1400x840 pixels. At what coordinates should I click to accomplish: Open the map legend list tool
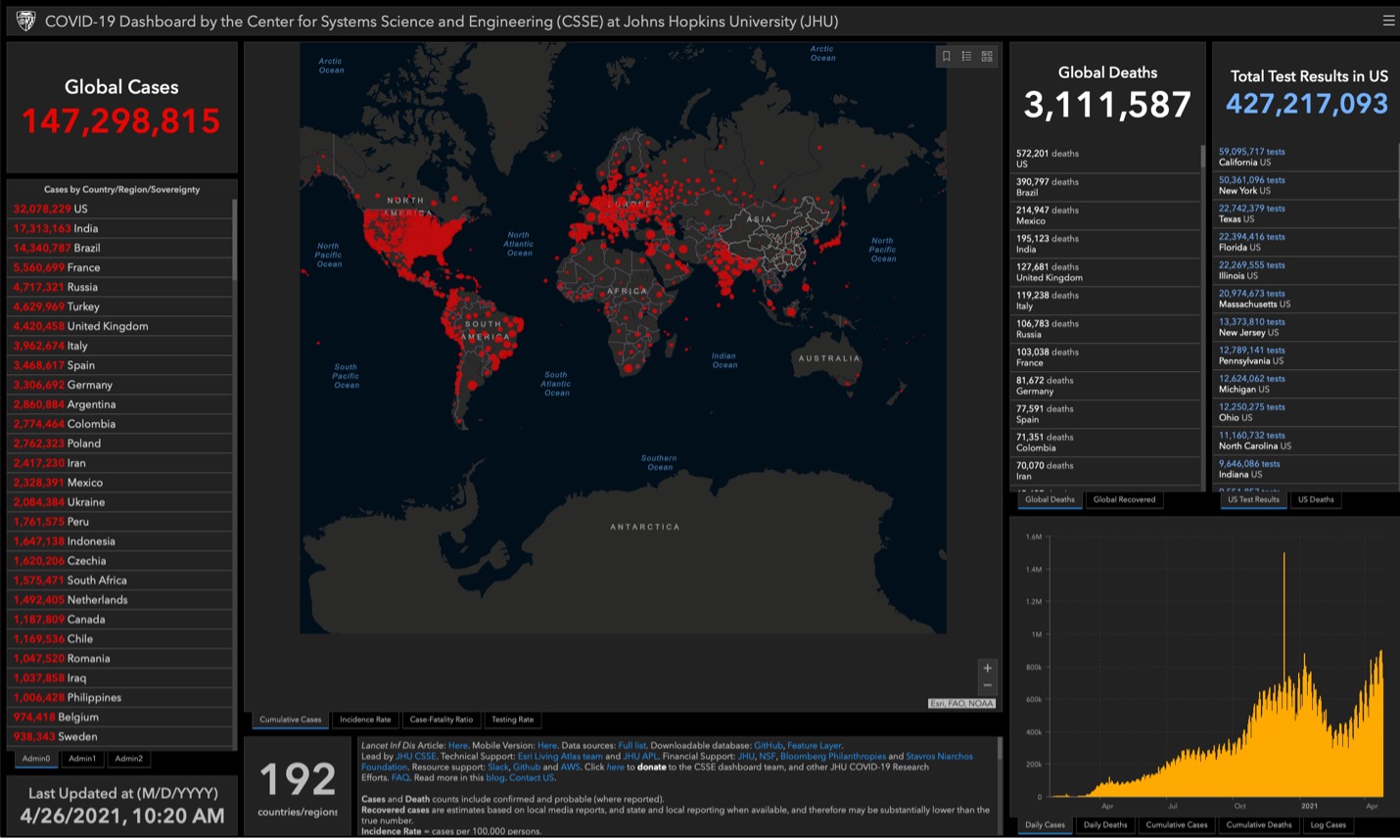[966, 57]
